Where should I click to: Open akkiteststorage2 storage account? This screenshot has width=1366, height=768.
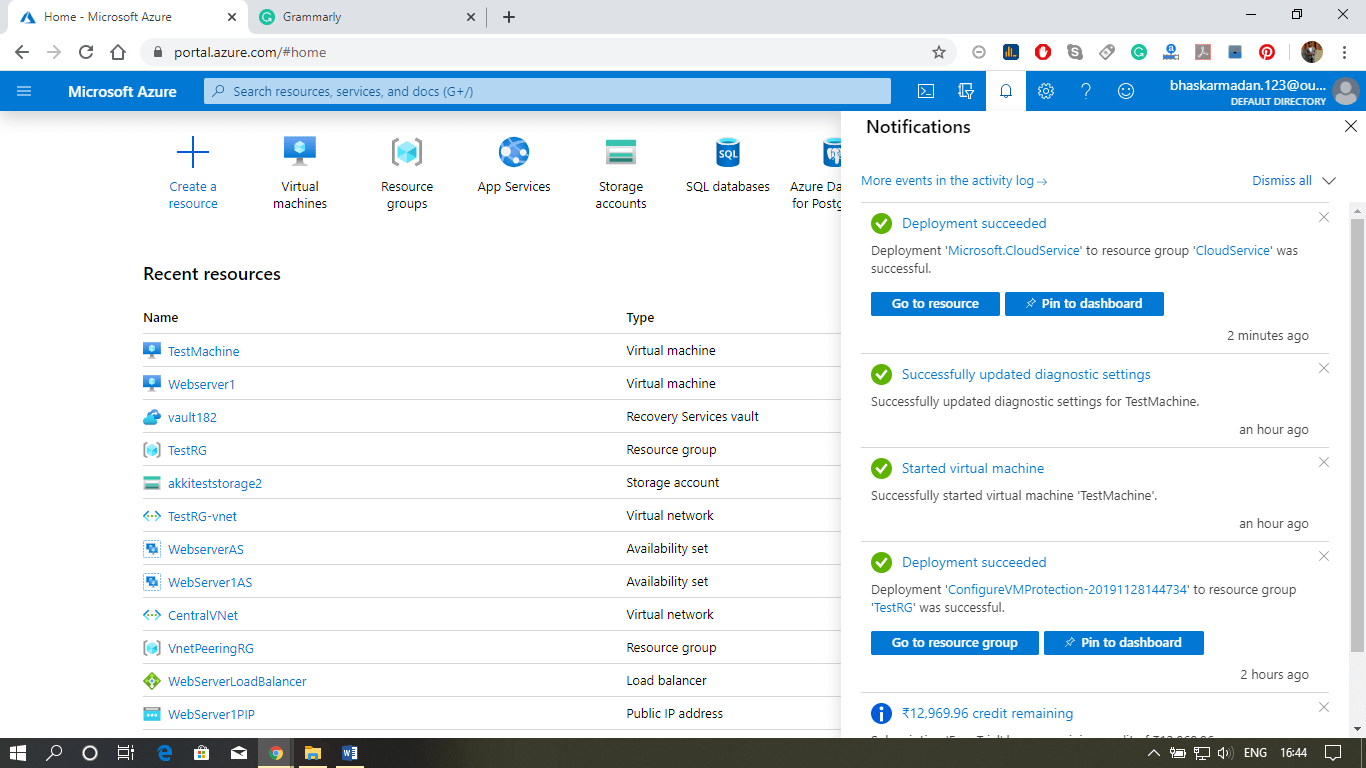pyautogui.click(x=215, y=483)
